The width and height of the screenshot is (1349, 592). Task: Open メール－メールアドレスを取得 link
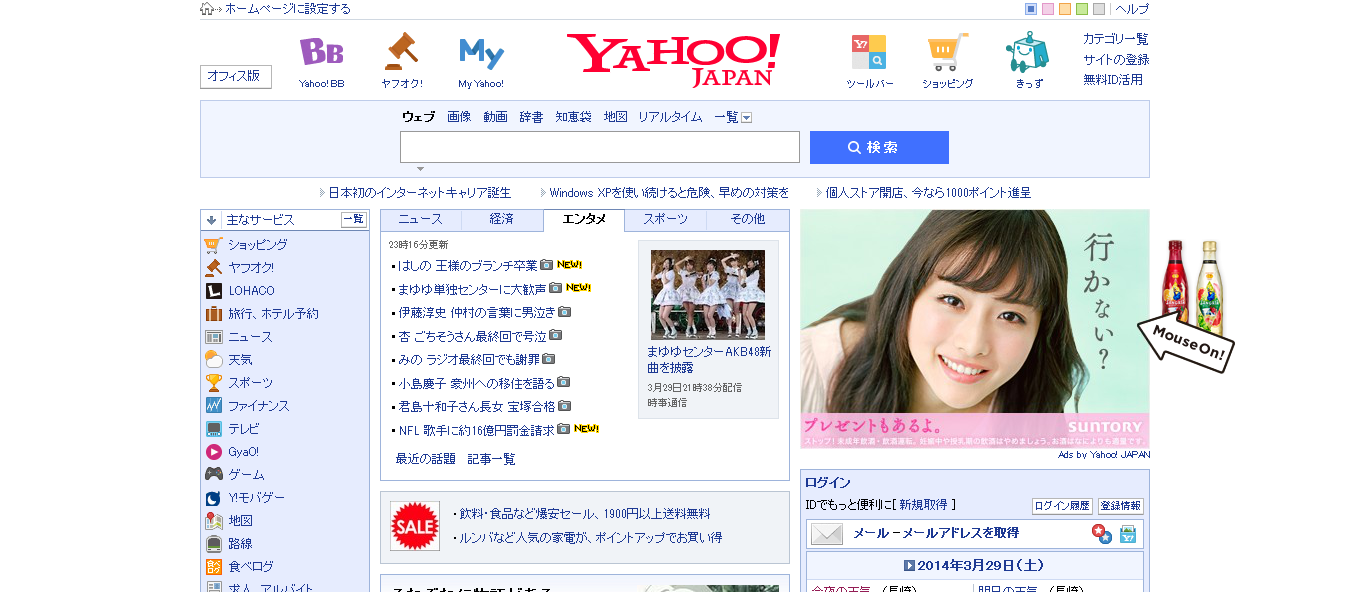tap(936, 534)
